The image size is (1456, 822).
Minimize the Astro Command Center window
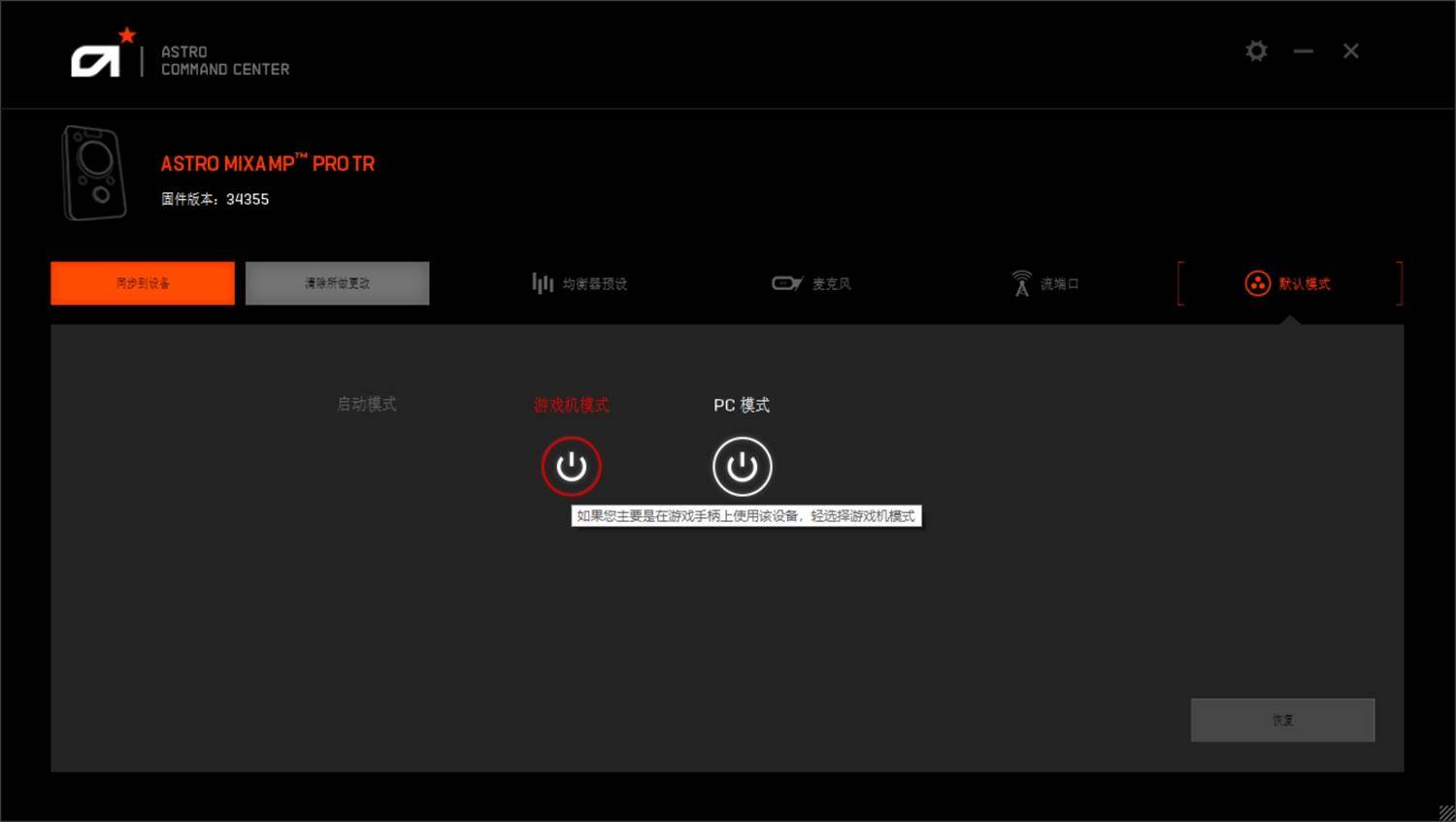1304,50
